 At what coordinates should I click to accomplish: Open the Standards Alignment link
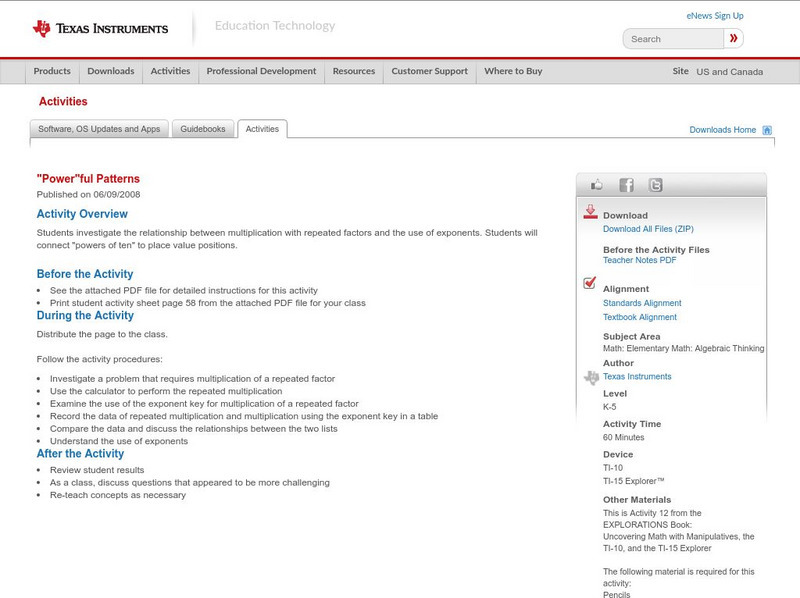[642, 303]
